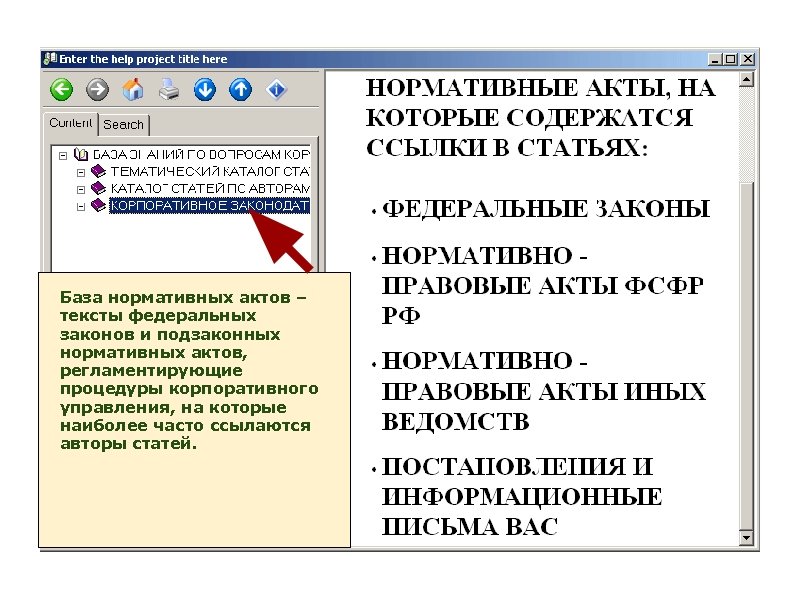Click the scrollbar down arrow
This screenshot has height=600, width=800.
coord(746,537)
